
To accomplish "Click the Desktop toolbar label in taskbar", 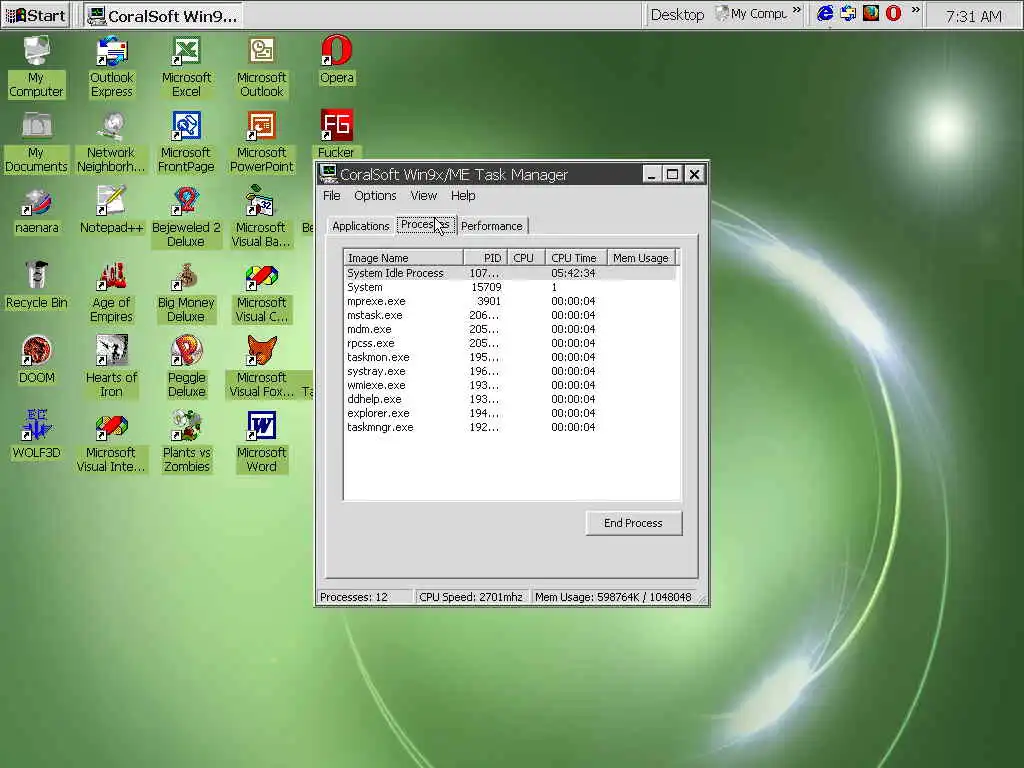I will [x=677, y=15].
